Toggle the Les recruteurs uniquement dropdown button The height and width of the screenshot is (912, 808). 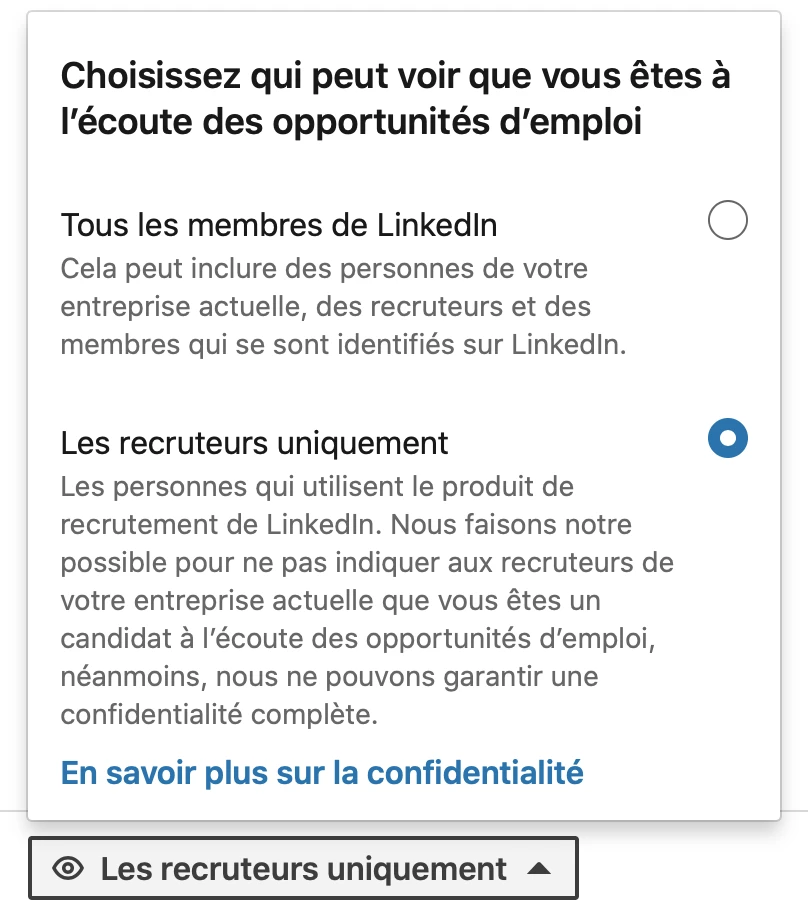pos(304,868)
